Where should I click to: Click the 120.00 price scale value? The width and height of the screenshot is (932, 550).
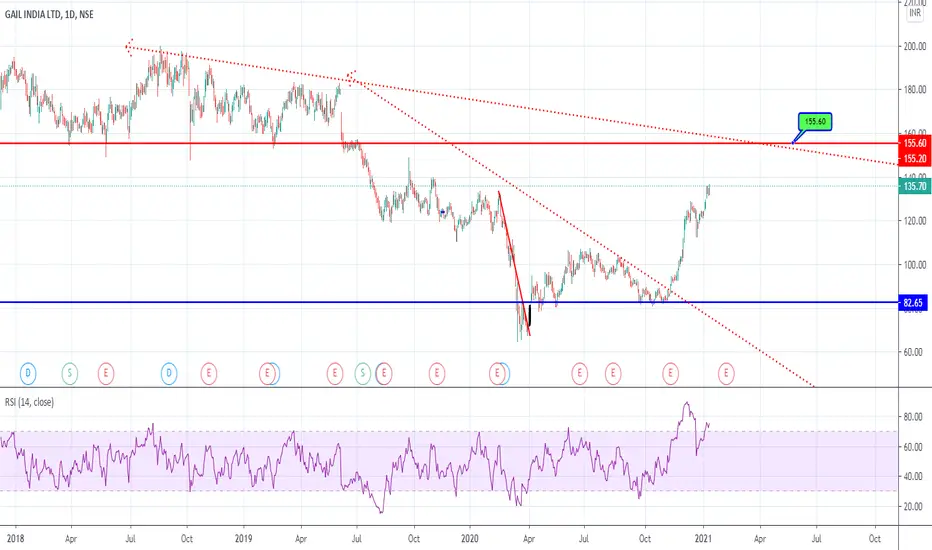(x=915, y=221)
